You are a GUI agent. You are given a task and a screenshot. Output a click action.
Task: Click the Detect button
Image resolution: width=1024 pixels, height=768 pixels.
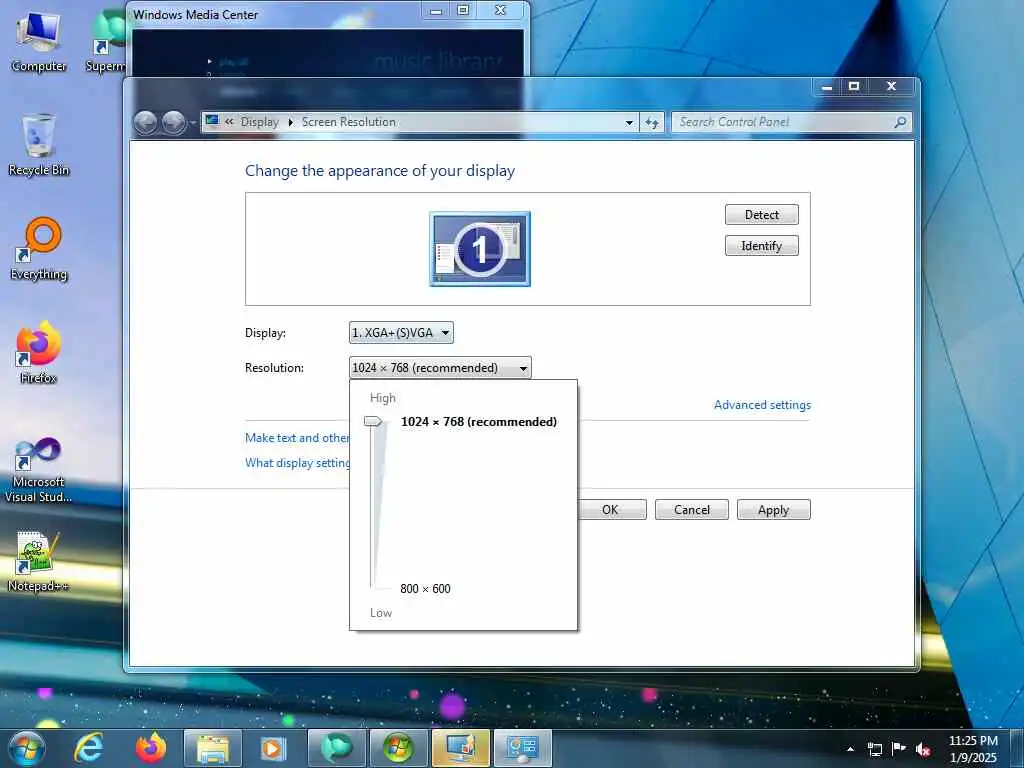coord(761,215)
